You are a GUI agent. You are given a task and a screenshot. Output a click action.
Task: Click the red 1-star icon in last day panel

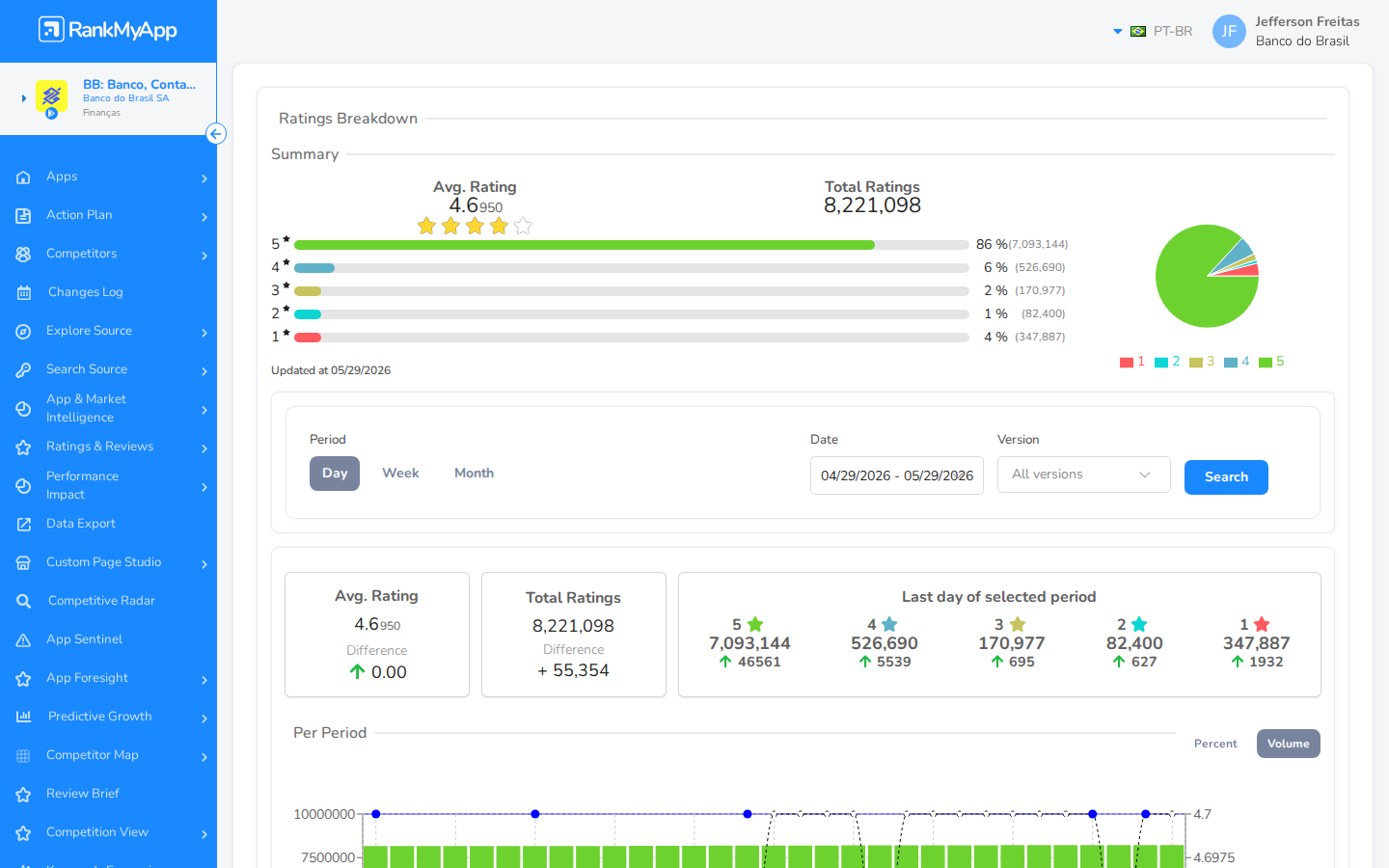pyautogui.click(x=1262, y=625)
